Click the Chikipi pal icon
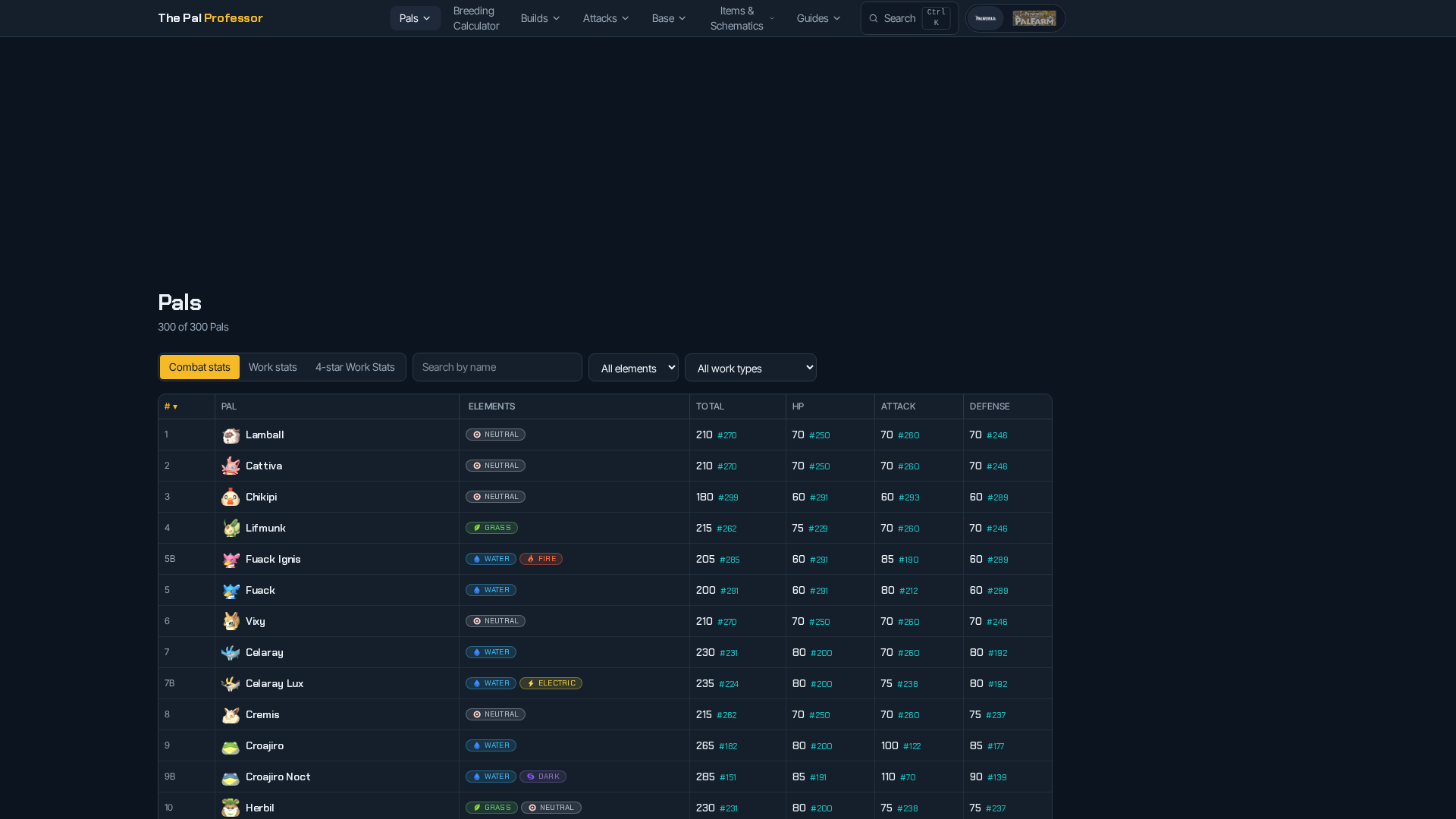 (231, 497)
